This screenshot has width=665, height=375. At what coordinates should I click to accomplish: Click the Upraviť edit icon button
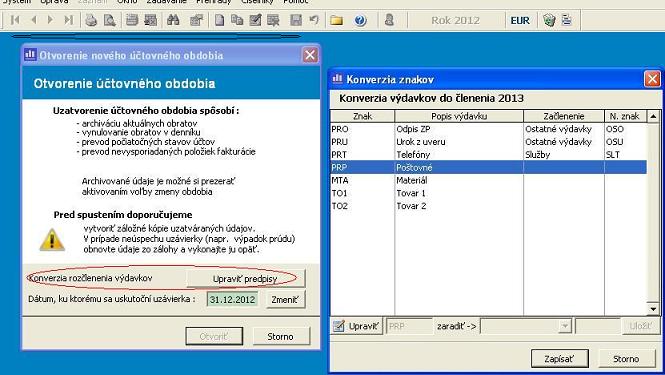356,326
